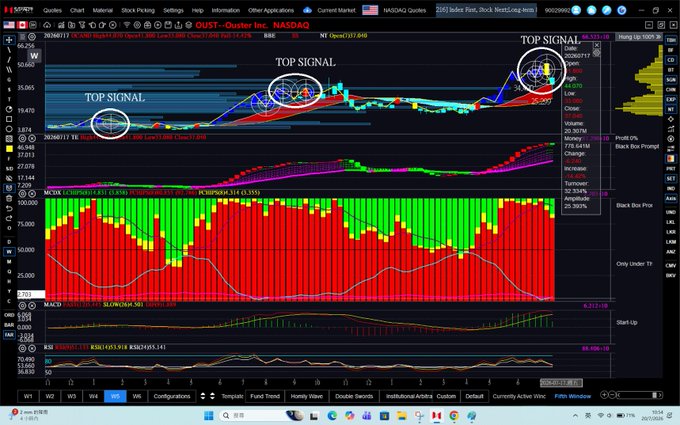
Task: Toggle the NT button in right sidebar
Action: click(x=670, y=109)
